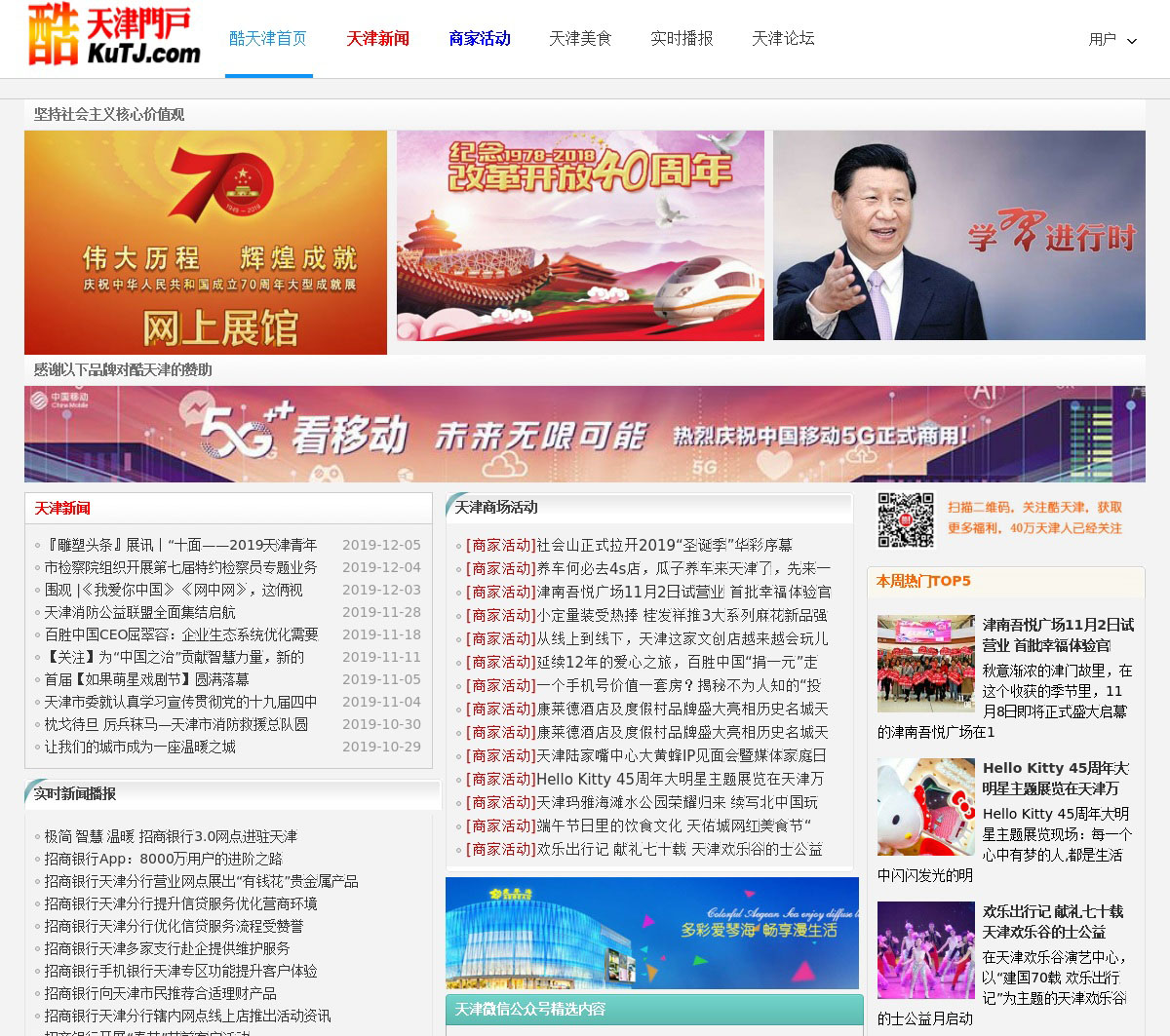1170x1036 pixels.
Task: Open news 百胜中国CEO屈翠容
Action: click(x=181, y=634)
